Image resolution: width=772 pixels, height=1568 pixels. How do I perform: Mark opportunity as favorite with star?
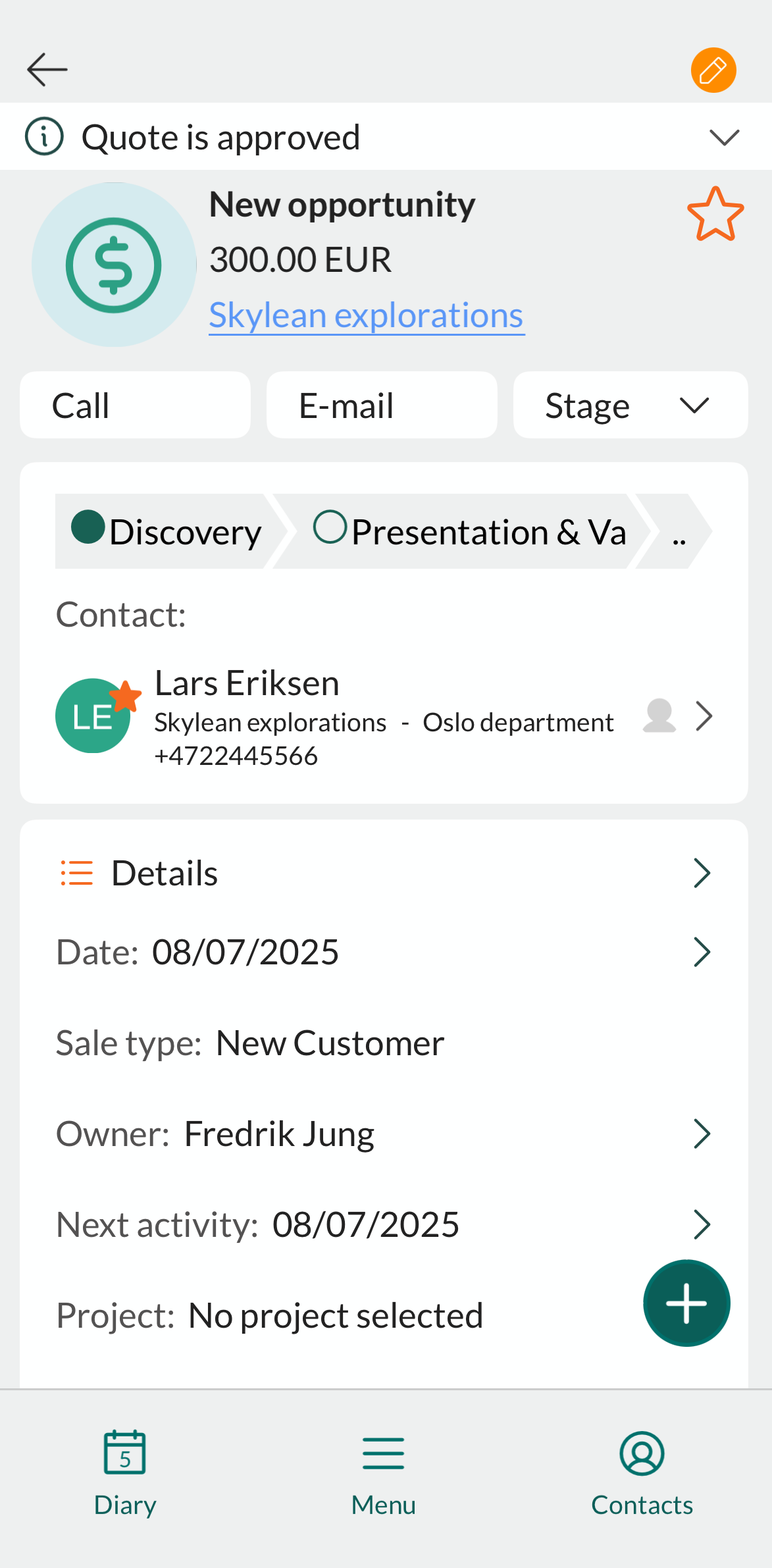click(715, 214)
